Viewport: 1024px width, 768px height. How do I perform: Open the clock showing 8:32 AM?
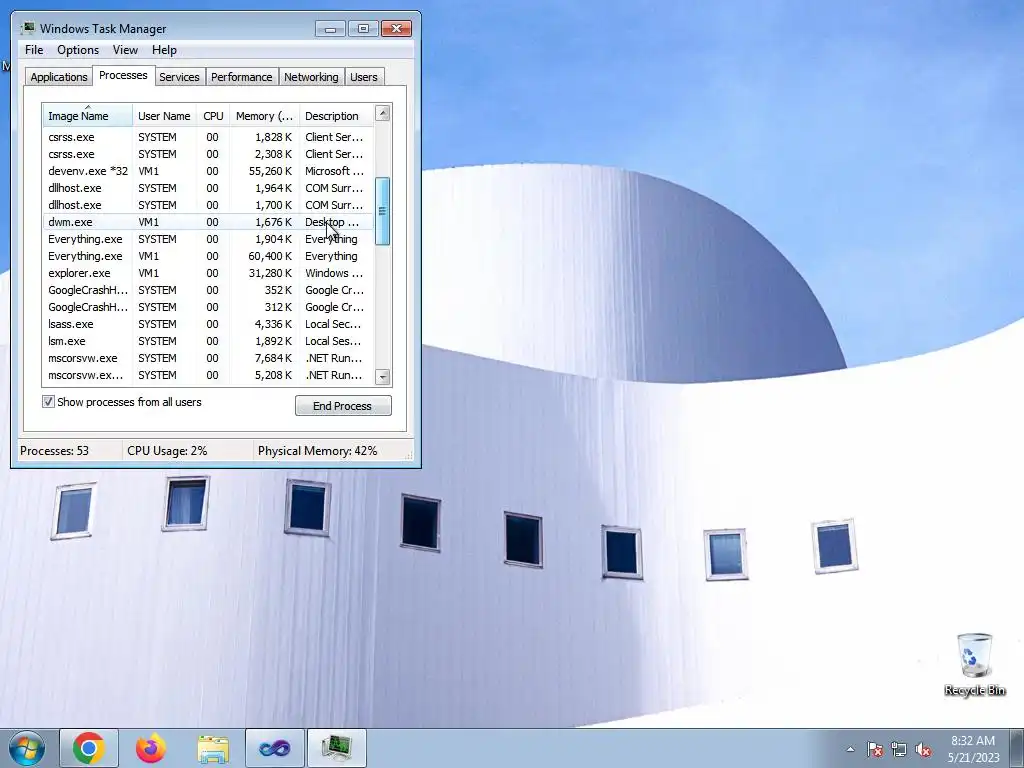pos(973,749)
